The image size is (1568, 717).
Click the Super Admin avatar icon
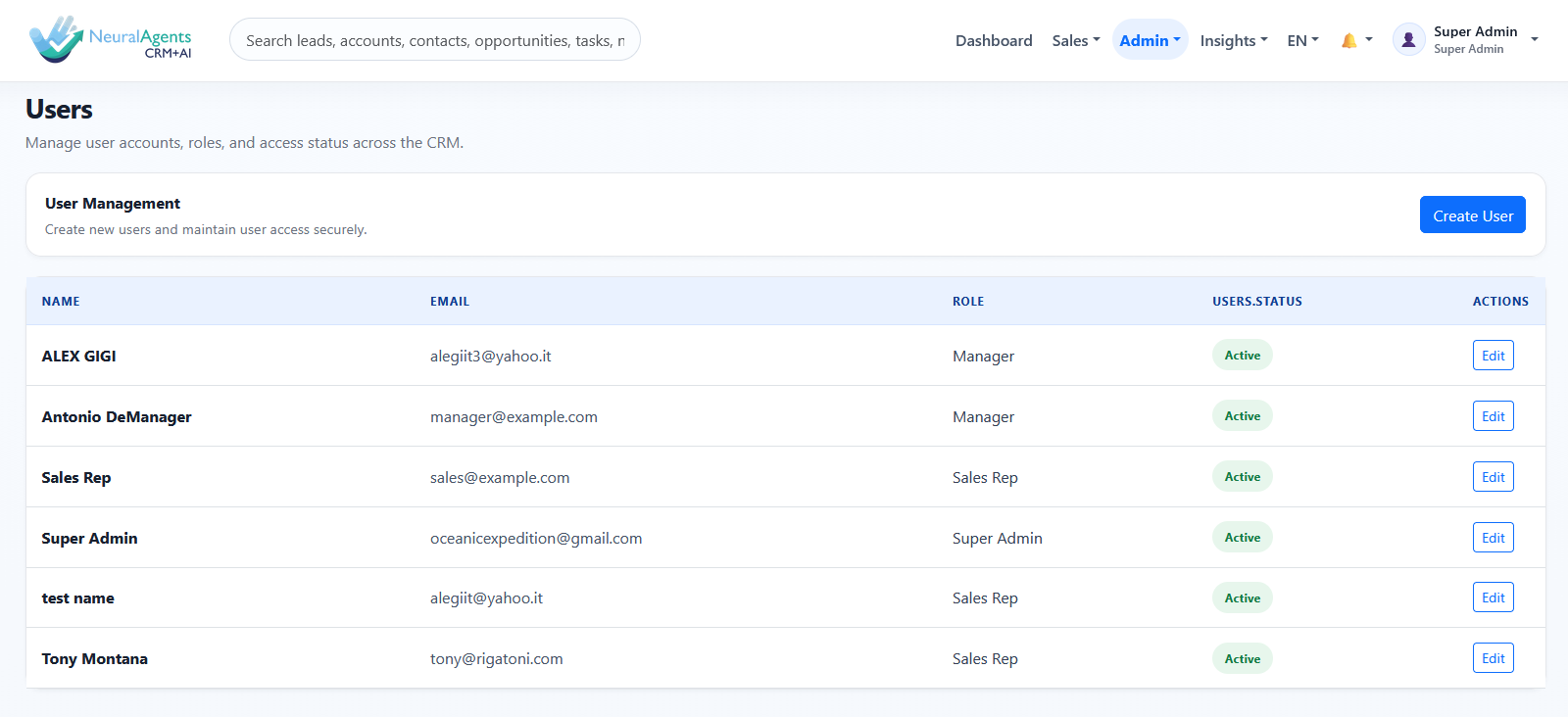(x=1408, y=40)
